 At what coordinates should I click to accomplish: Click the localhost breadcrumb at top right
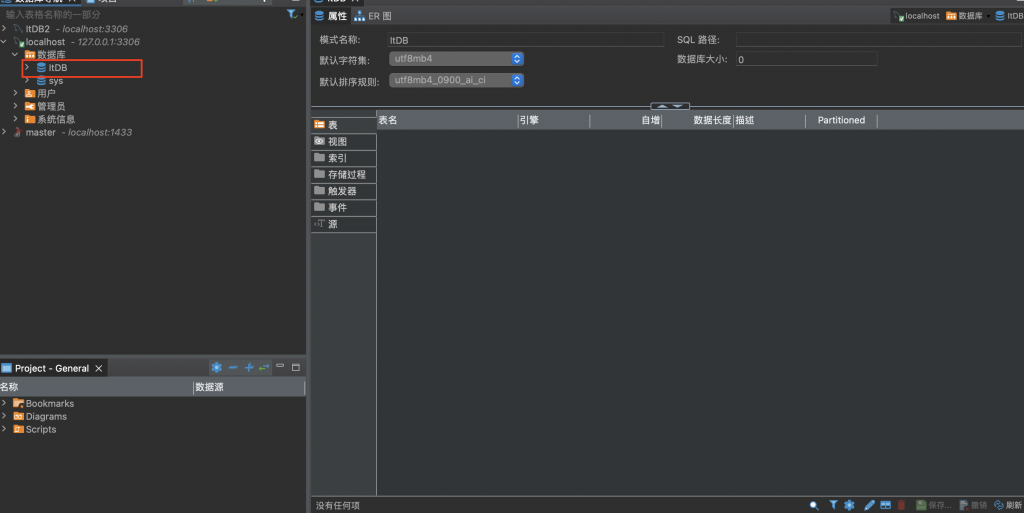point(917,16)
